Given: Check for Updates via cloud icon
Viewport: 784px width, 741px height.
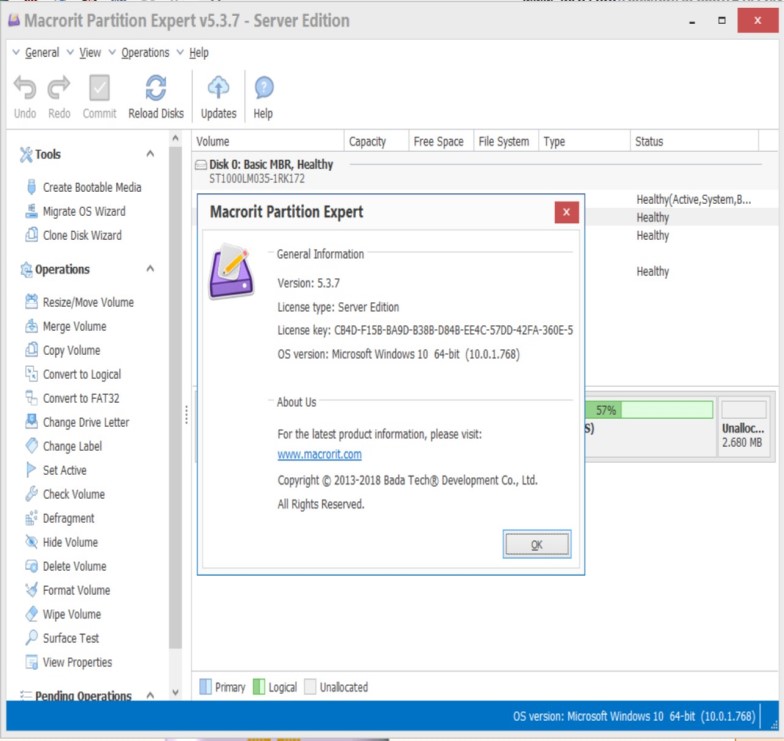Looking at the screenshot, I should click(218, 88).
